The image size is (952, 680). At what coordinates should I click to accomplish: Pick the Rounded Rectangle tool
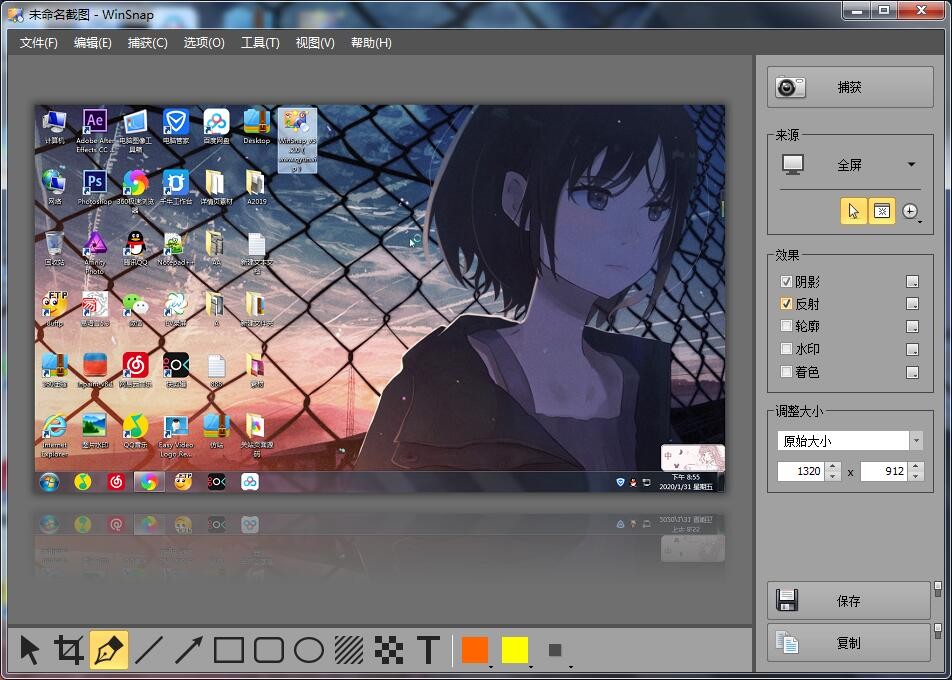[x=269, y=650]
